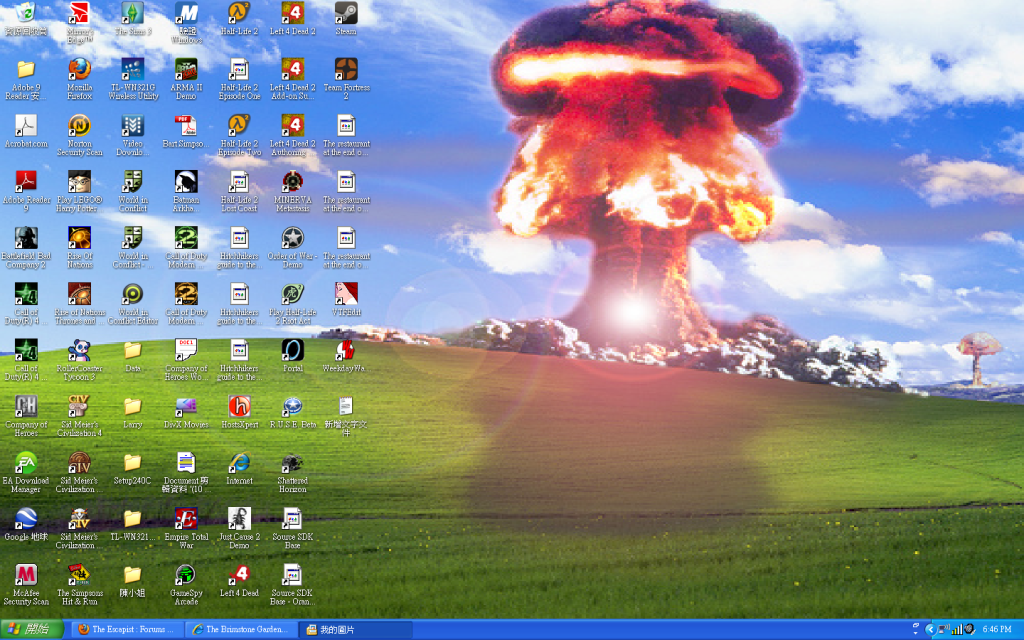Viewport: 1024px width, 640px height.
Task: Switch to The Brimstone Garden taskbar window
Action: [x=240, y=630]
